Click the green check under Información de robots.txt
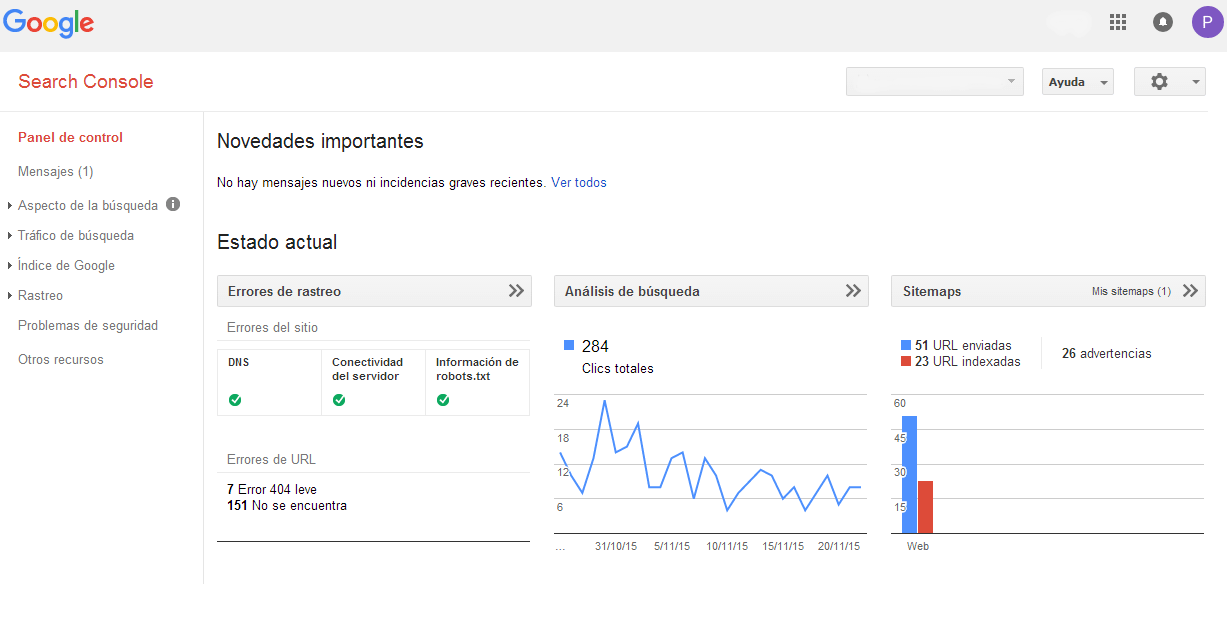This screenshot has width=1227, height=628. (443, 400)
